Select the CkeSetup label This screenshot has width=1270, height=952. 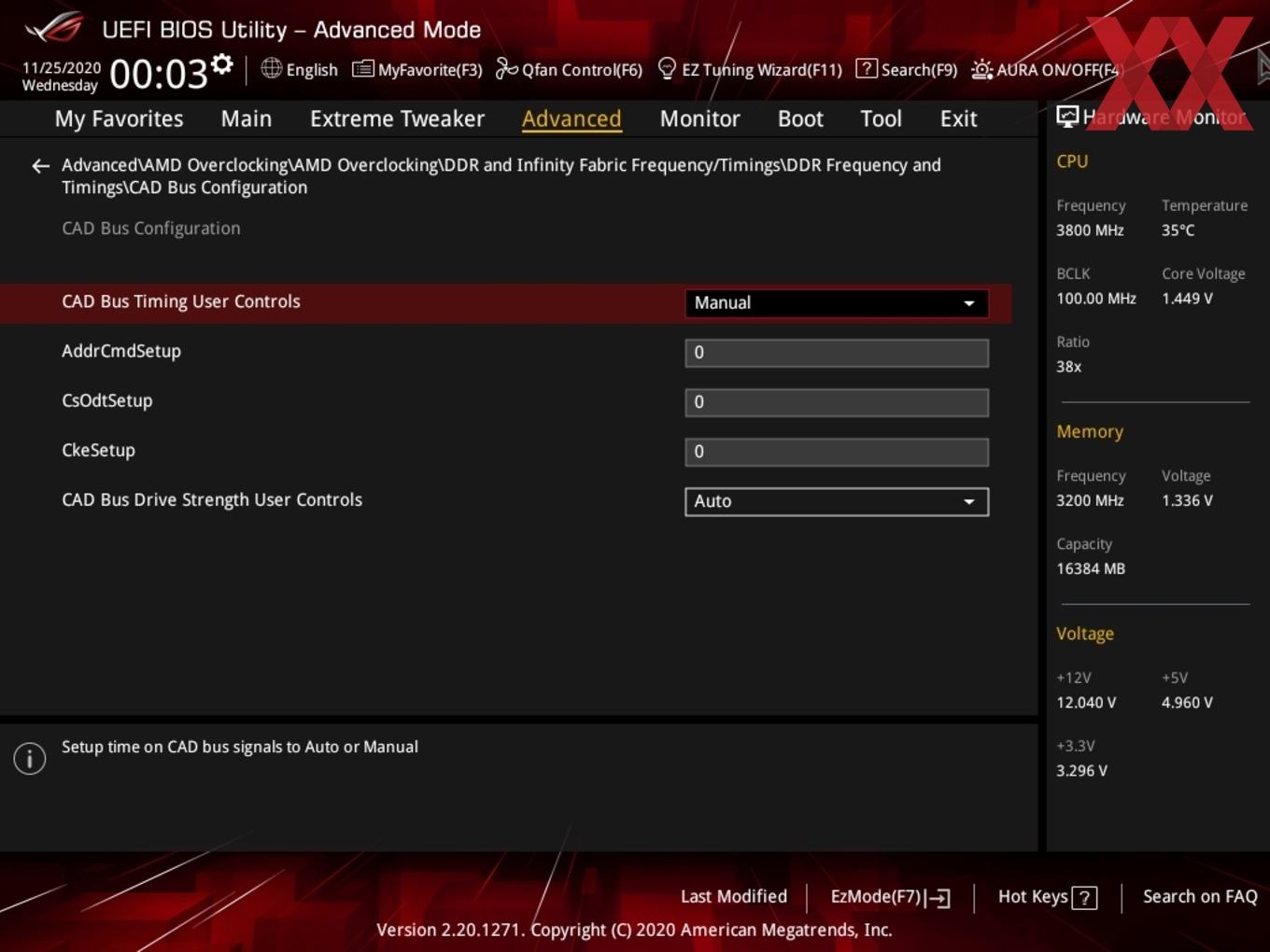pos(98,450)
